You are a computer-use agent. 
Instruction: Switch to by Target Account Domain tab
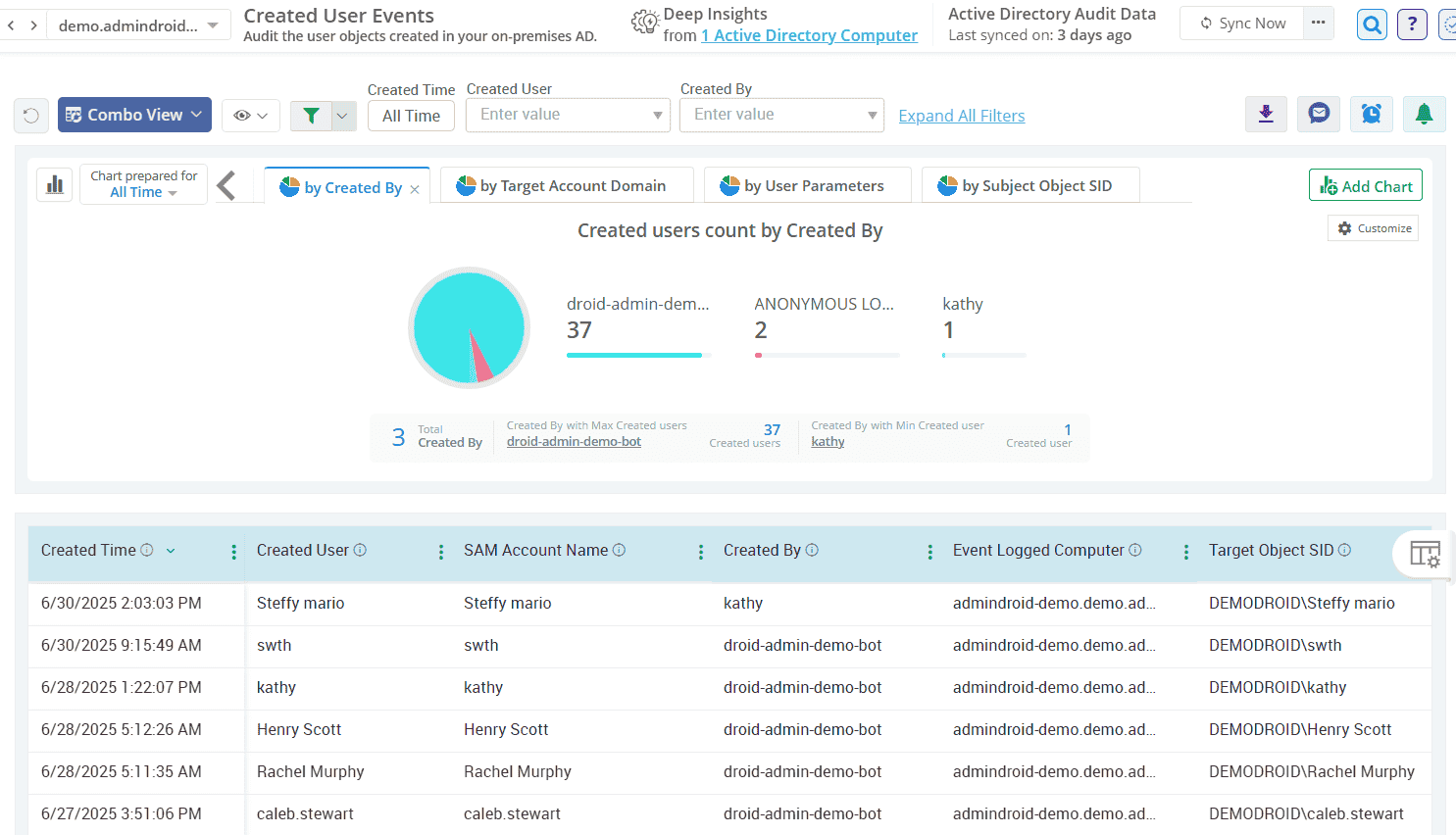567,186
